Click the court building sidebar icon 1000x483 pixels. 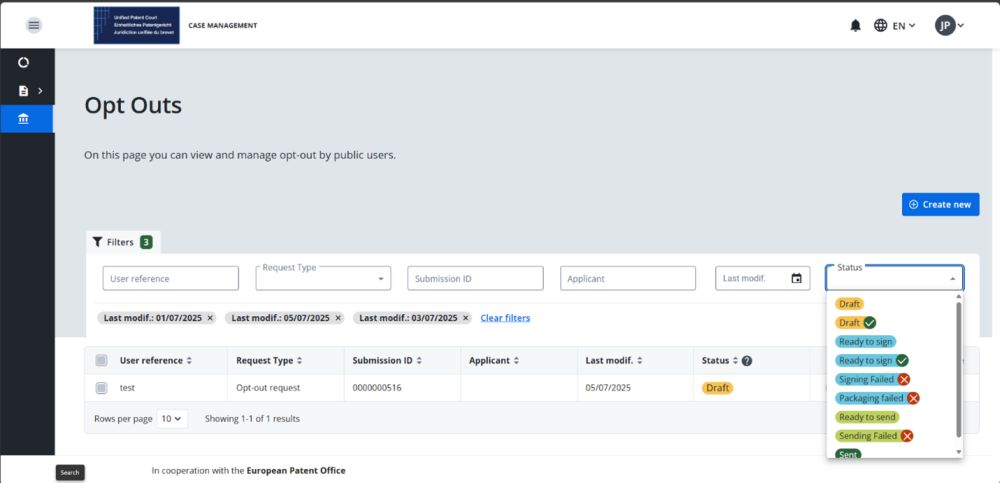[x=23, y=119]
